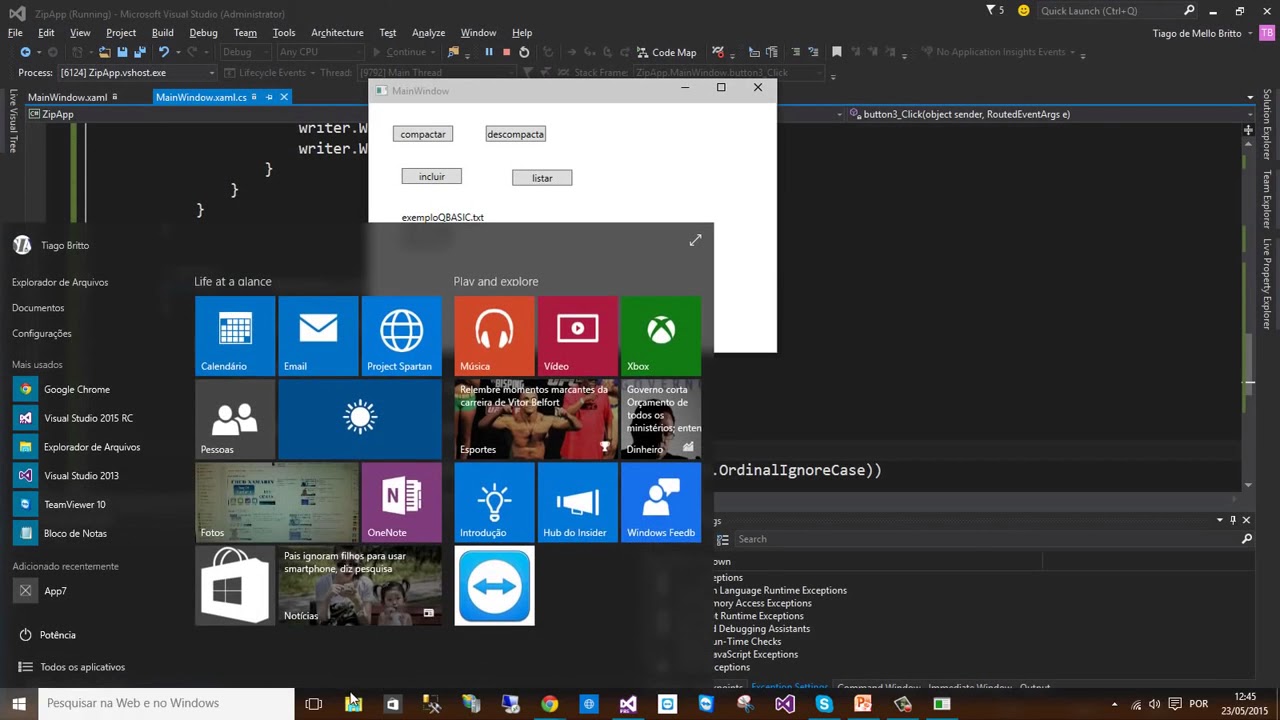1280x720 pixels.
Task: Open the Introdução tile
Action: tap(494, 502)
